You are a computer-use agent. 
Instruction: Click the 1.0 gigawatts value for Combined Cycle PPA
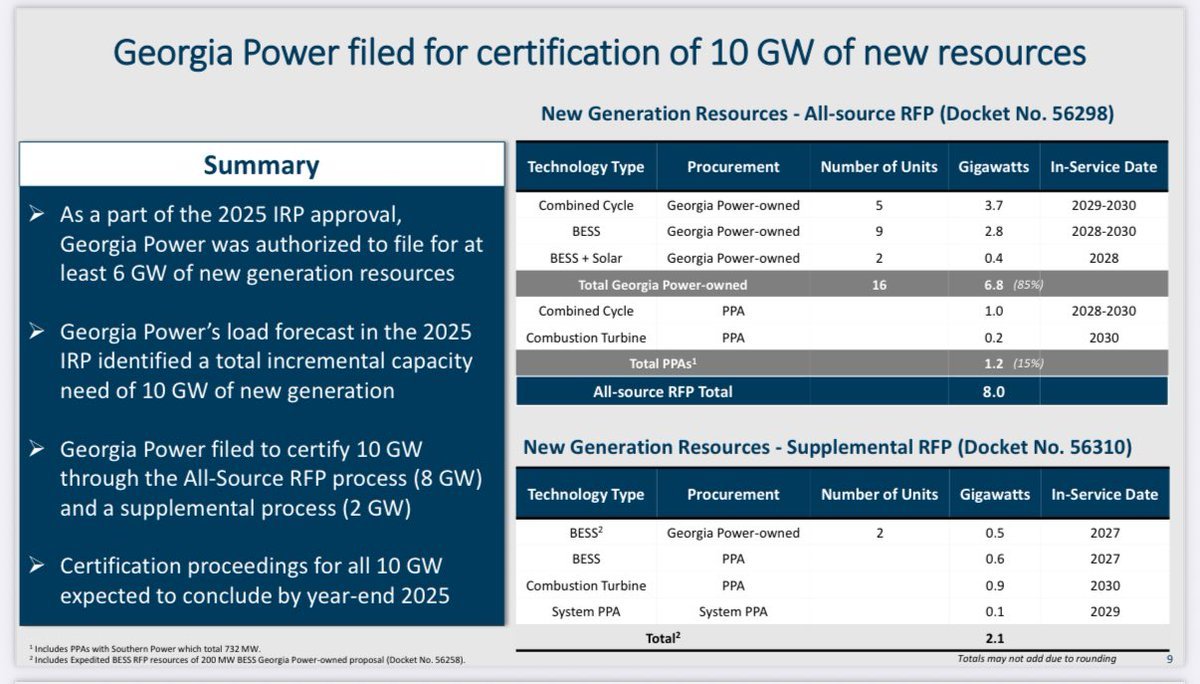(x=994, y=311)
